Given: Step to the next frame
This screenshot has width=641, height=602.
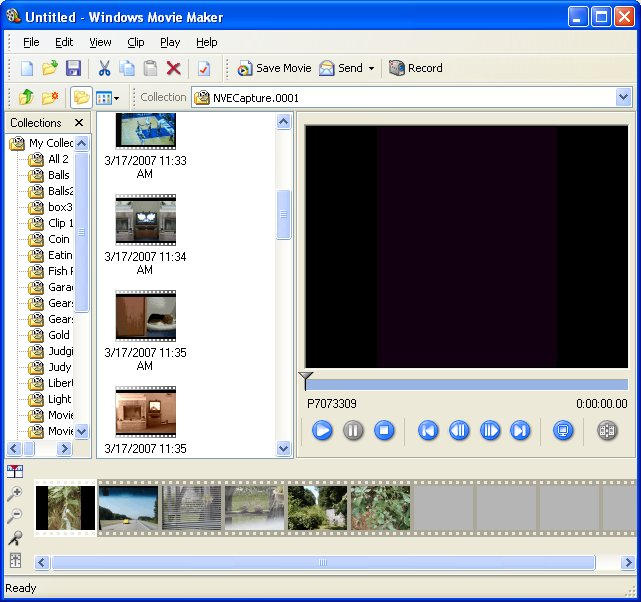Looking at the screenshot, I should [x=490, y=430].
